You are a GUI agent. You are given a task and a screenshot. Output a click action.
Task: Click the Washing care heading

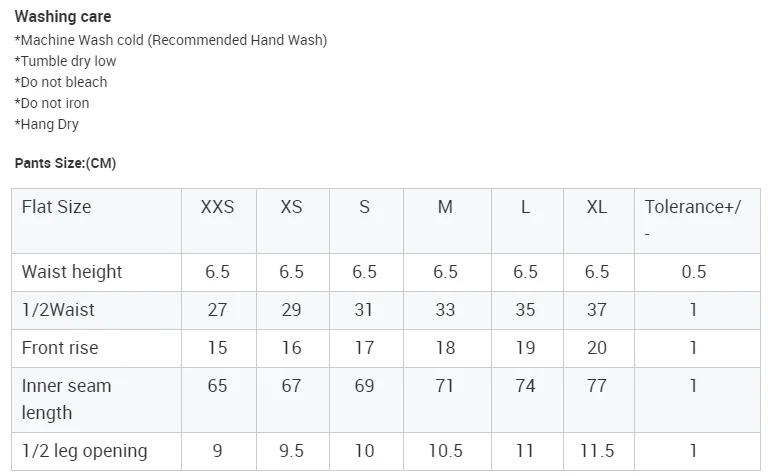coord(63,17)
